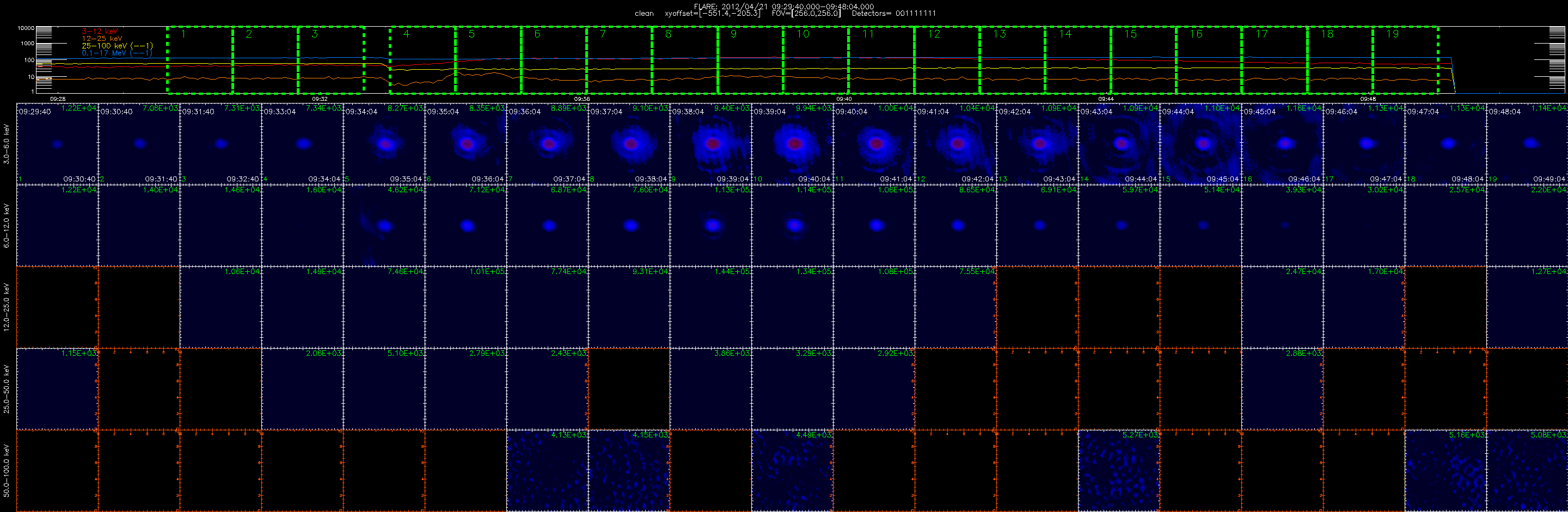The width and height of the screenshot is (1568, 512).
Task: View the 3.0-6.0 keV image starting 09:36:04
Action: point(548,144)
